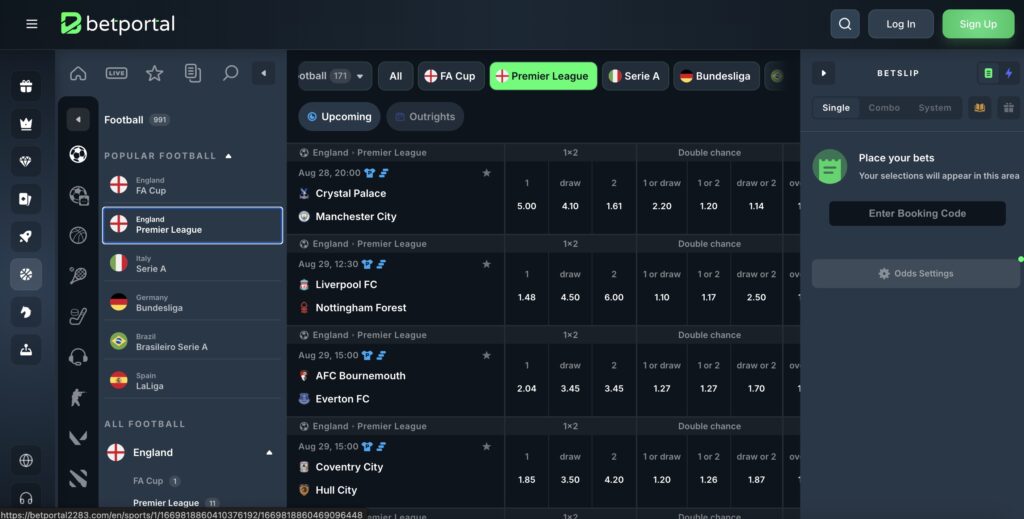Go to sports home icon

78,73
